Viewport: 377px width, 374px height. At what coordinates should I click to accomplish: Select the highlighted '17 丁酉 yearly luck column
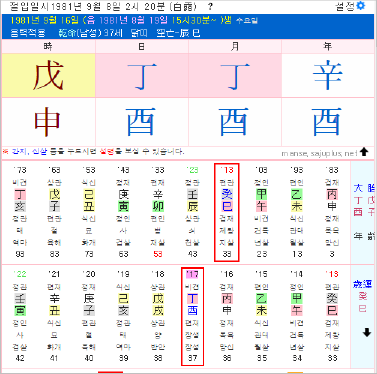pos(192,316)
